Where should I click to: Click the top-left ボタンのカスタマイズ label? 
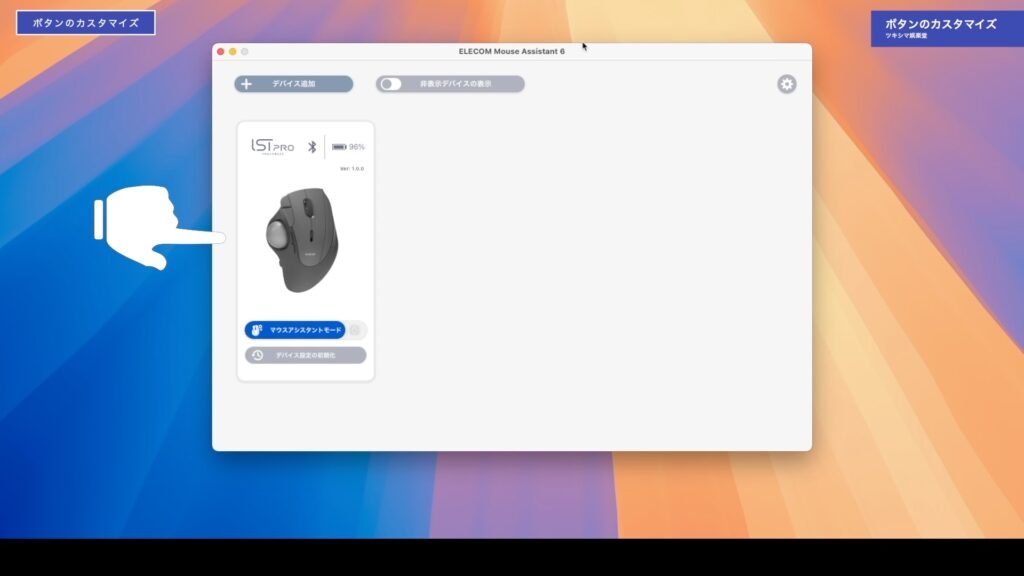(86, 22)
